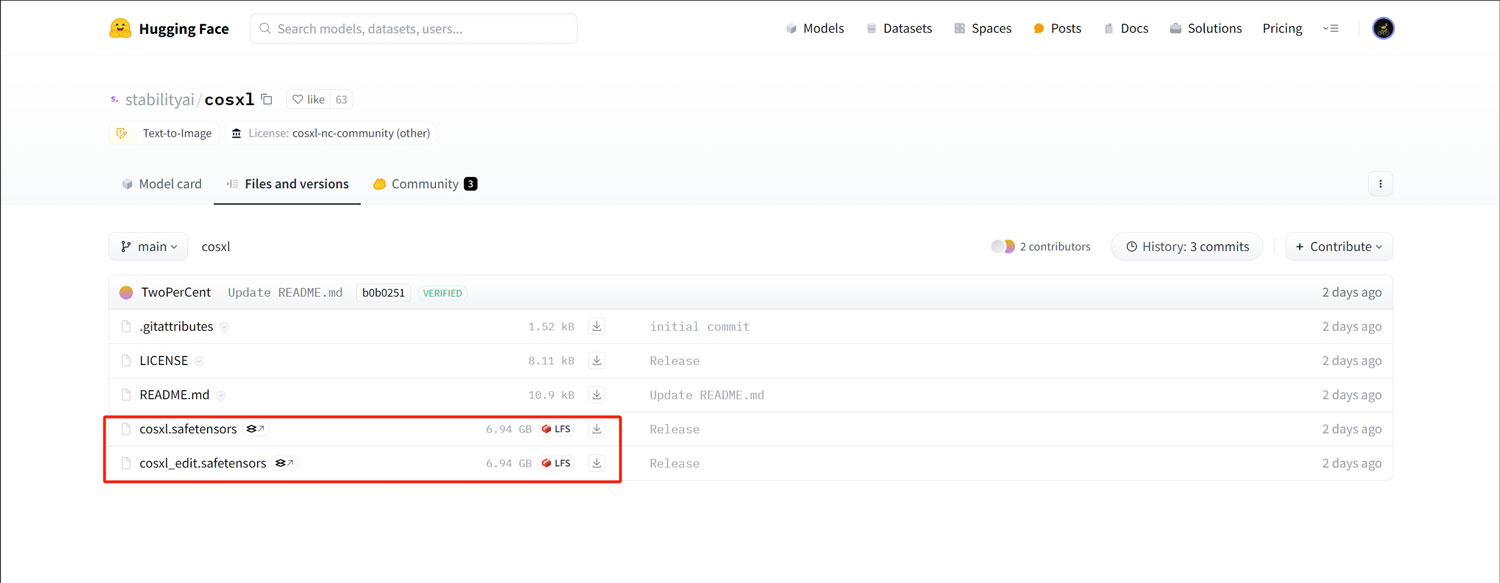This screenshot has width=1500, height=583.
Task: Open the user profile avatar
Action: (x=1383, y=29)
